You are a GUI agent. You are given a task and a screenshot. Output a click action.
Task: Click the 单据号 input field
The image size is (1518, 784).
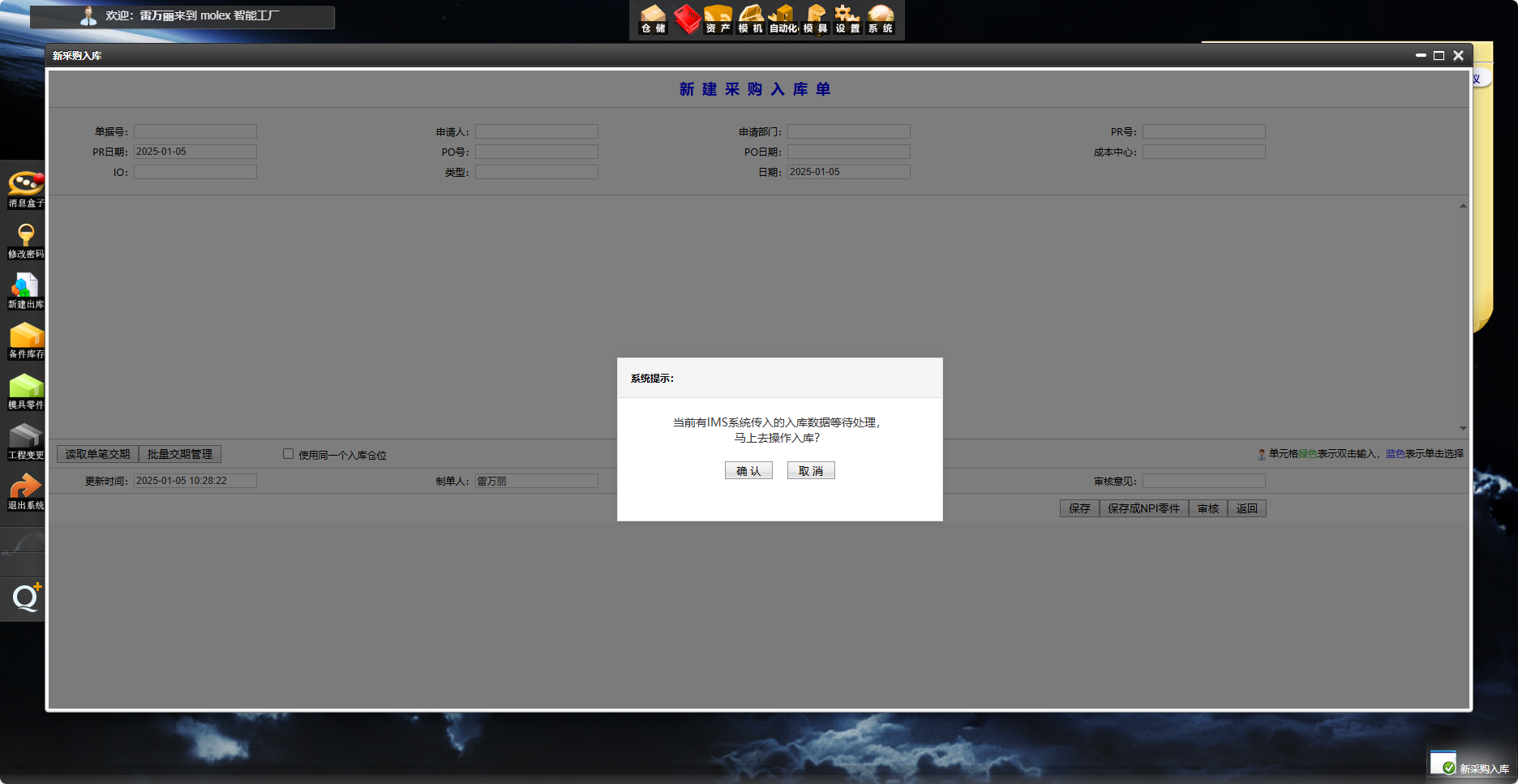click(x=195, y=131)
